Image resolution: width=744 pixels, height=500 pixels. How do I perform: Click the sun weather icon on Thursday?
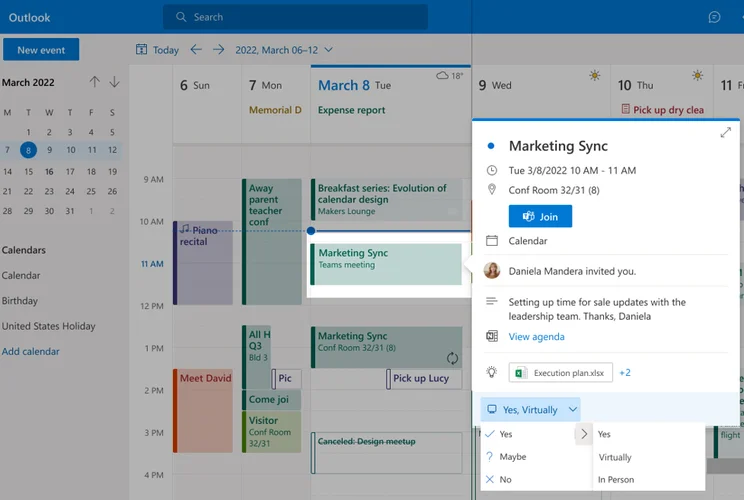point(697,75)
